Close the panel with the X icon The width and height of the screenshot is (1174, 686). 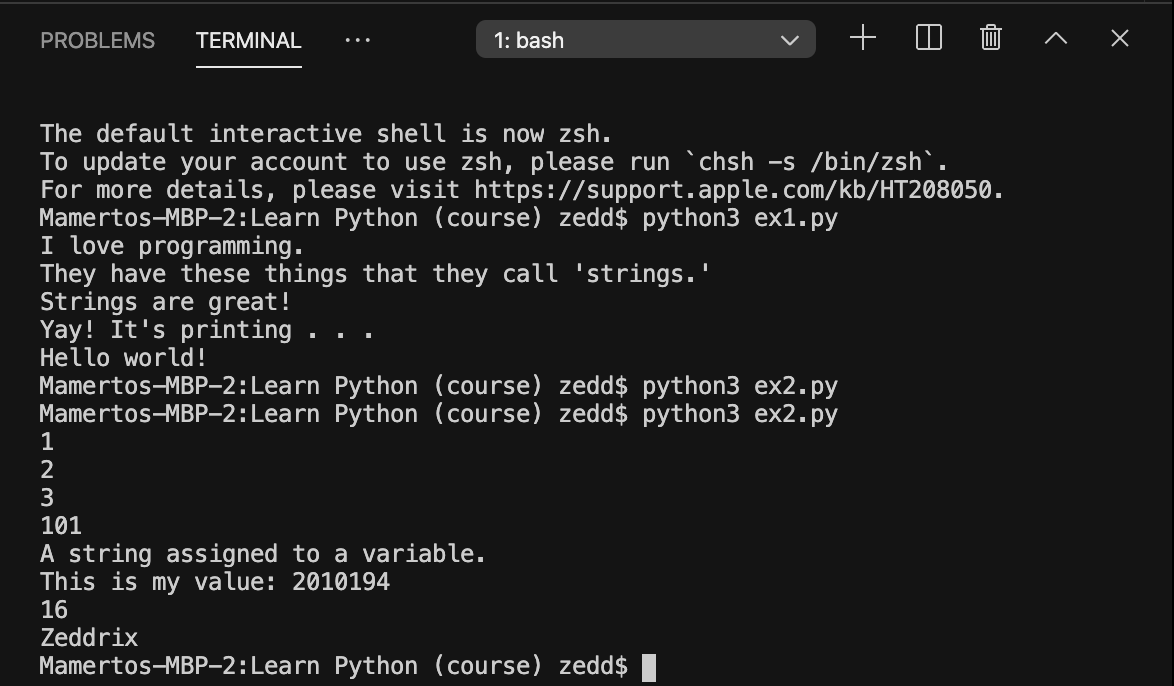pyautogui.click(x=1119, y=38)
